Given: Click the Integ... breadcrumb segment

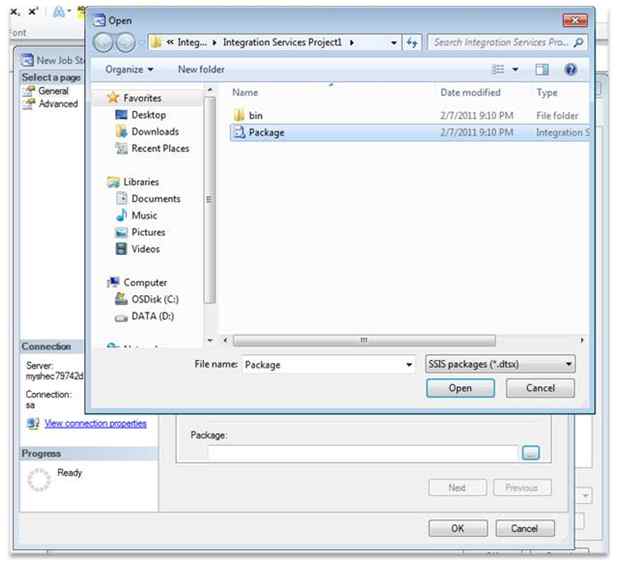Looking at the screenshot, I should pos(192,42).
